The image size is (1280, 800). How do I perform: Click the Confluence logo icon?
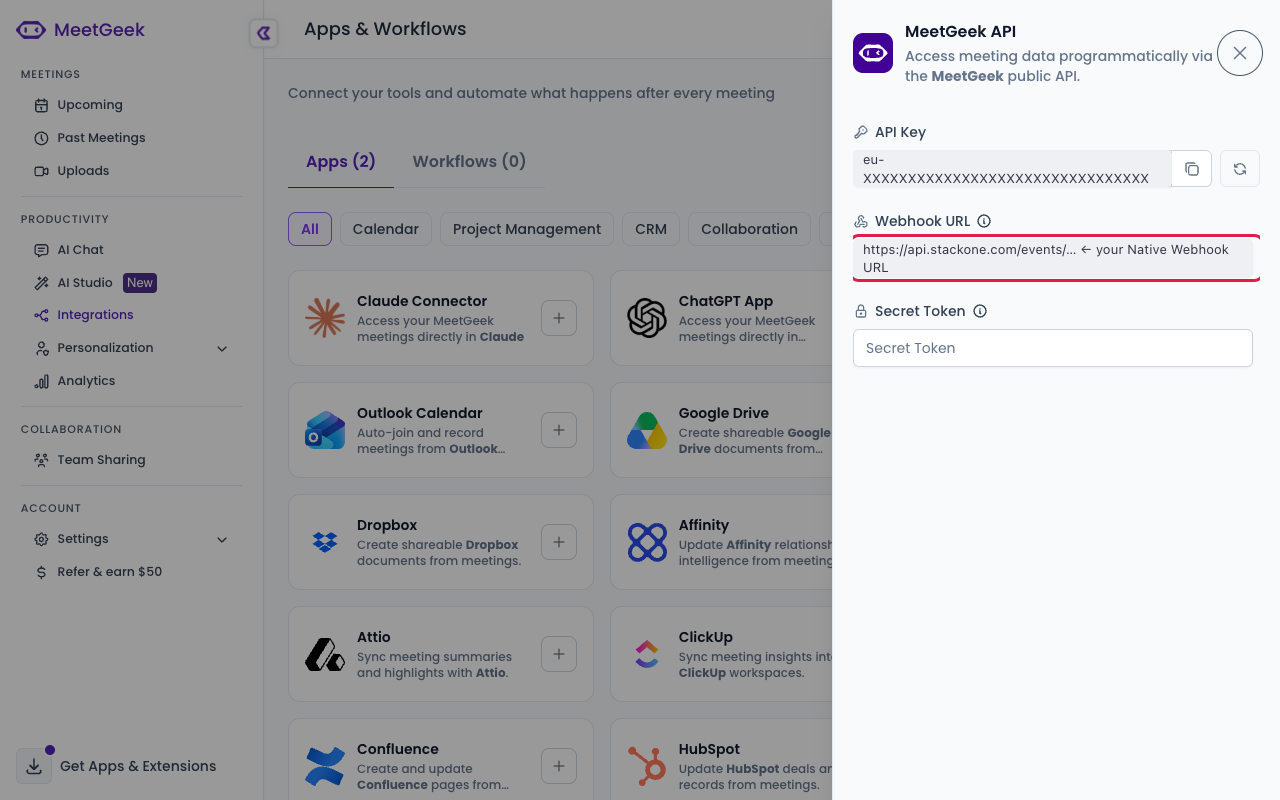point(325,766)
